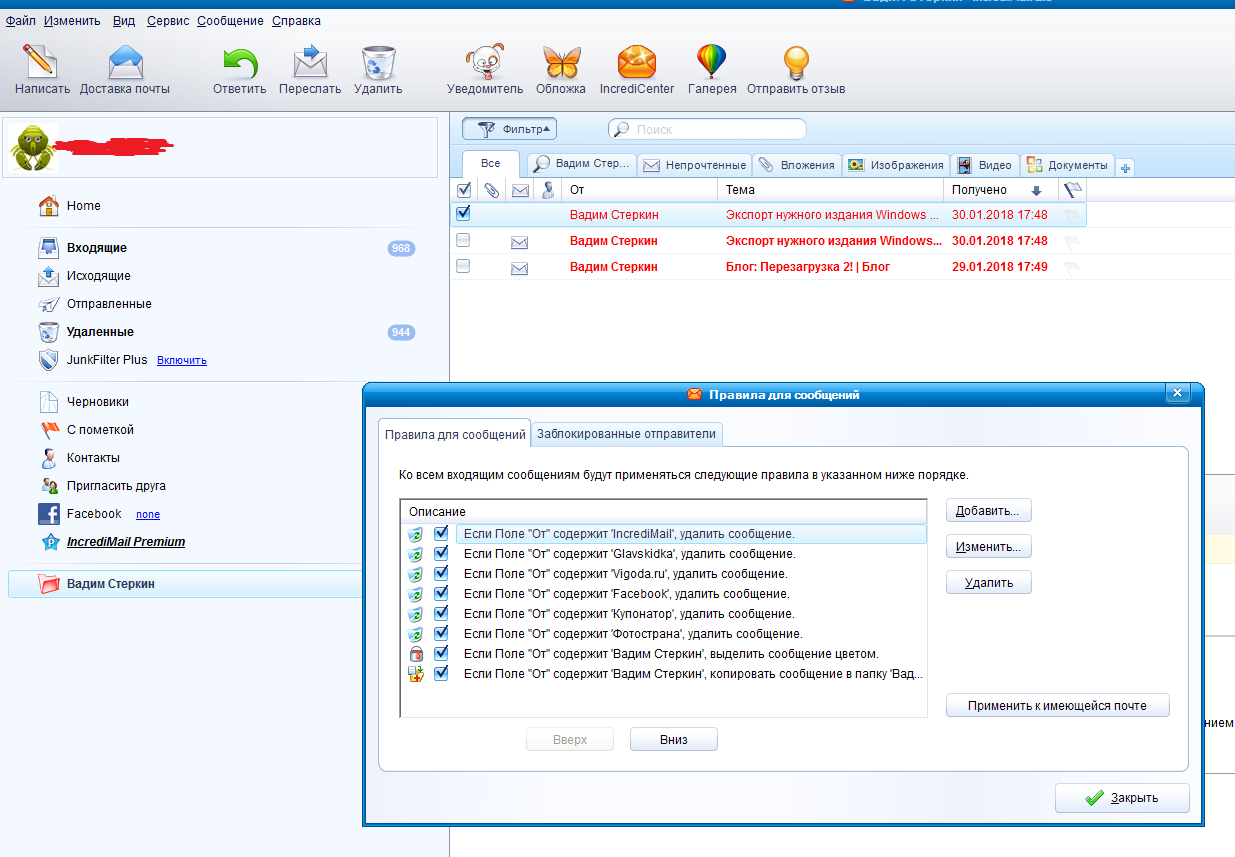Screen dimensions: 1235x857
Task: Open the Отправленные sent folder
Action: pos(109,304)
